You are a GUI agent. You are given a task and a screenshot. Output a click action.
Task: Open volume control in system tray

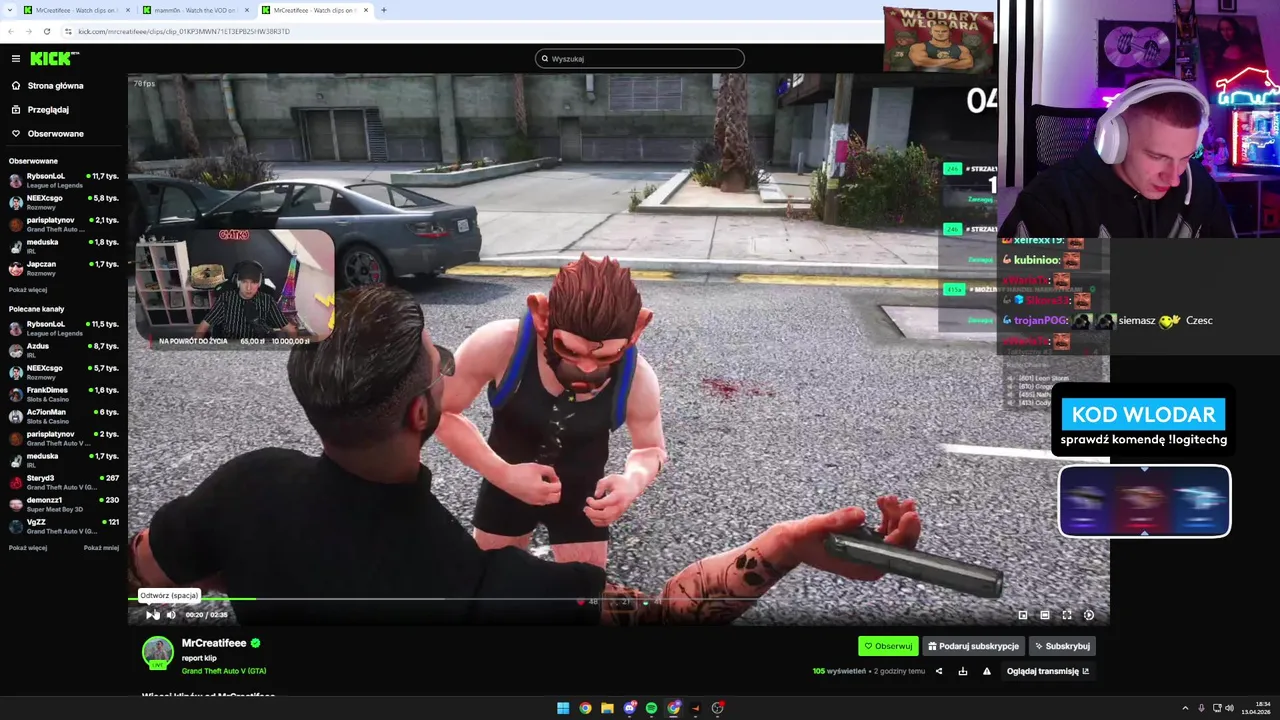(1229, 708)
